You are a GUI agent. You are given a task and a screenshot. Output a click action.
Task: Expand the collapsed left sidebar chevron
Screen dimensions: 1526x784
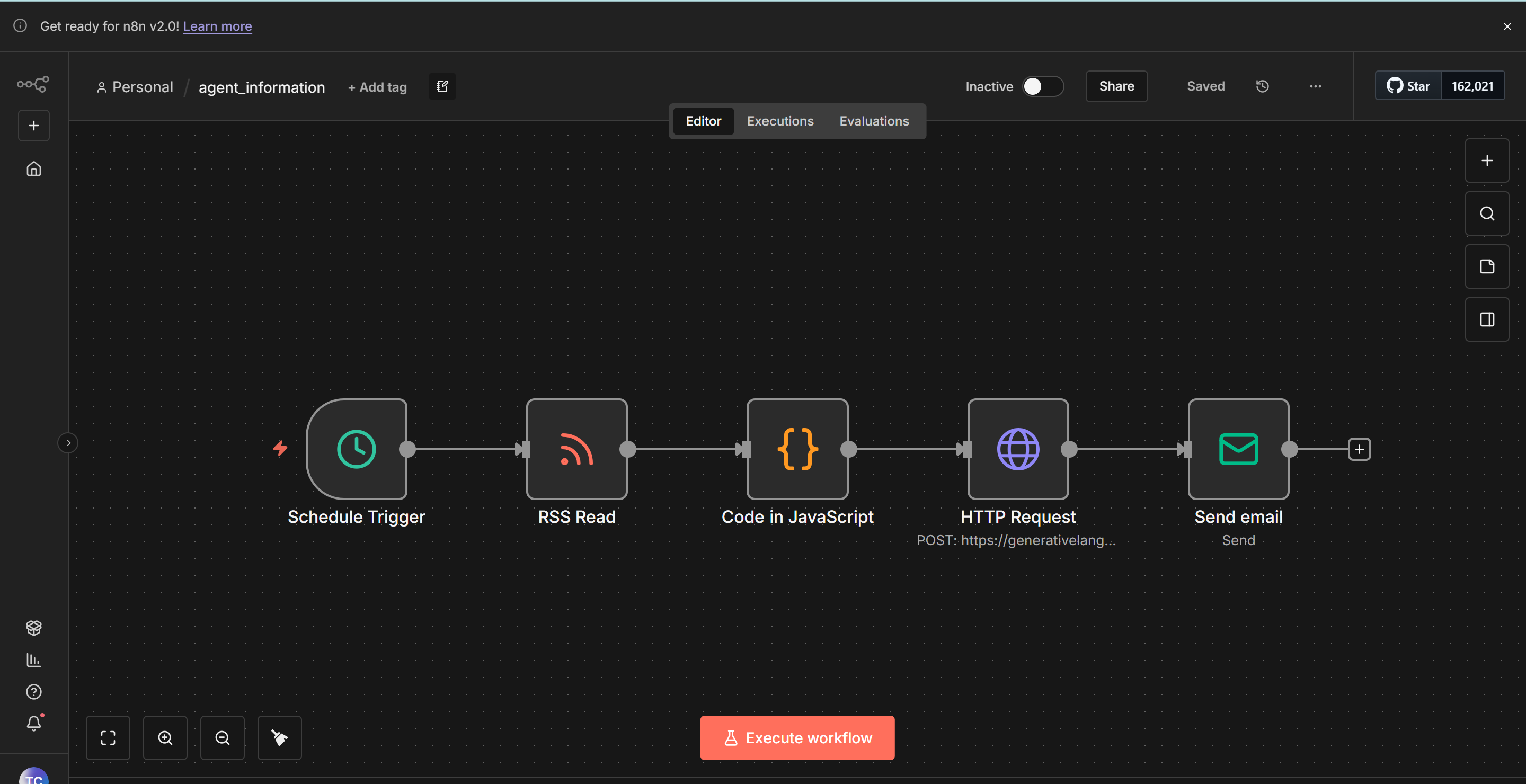pos(68,443)
